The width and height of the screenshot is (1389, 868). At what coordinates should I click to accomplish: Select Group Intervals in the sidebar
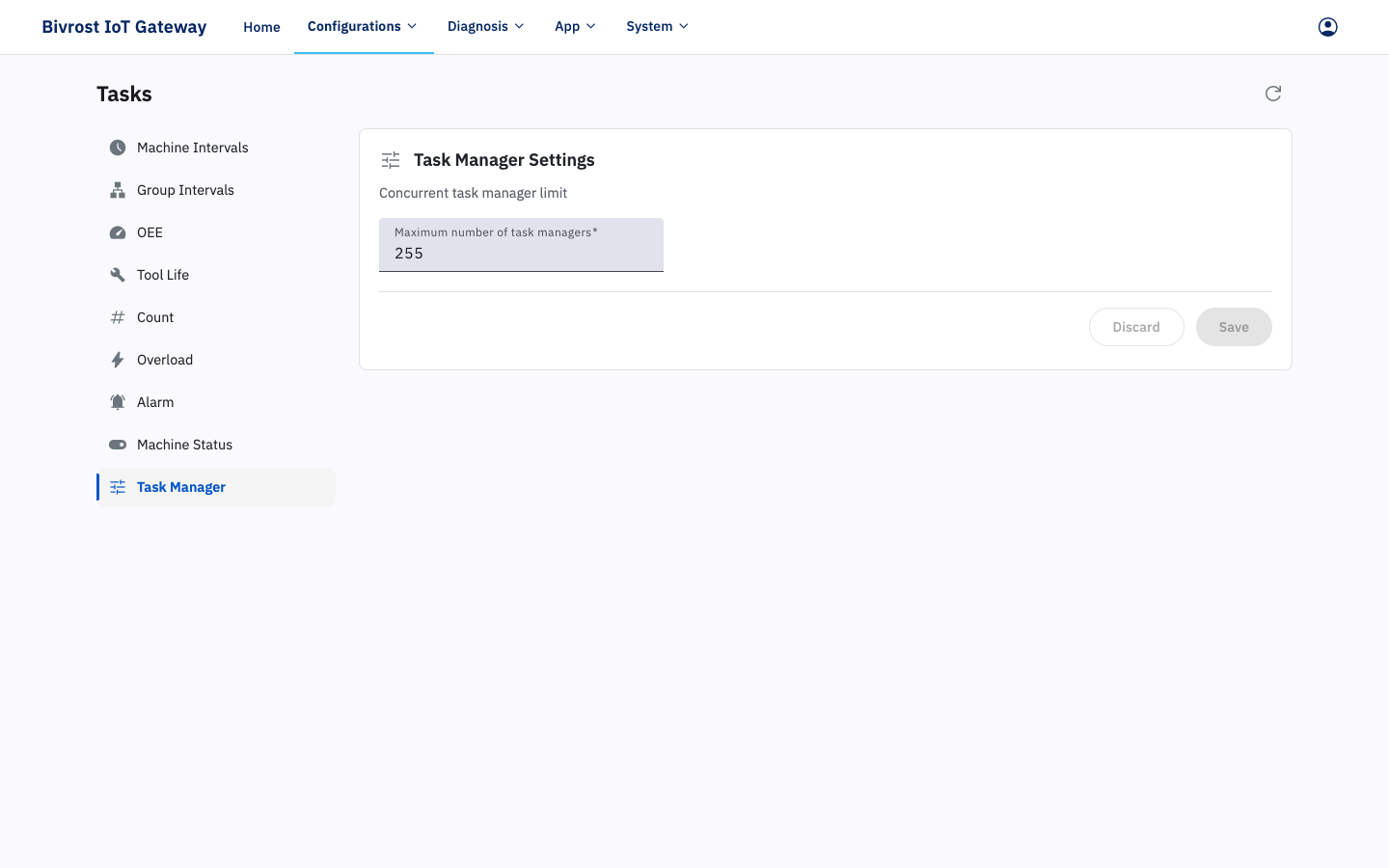point(216,190)
